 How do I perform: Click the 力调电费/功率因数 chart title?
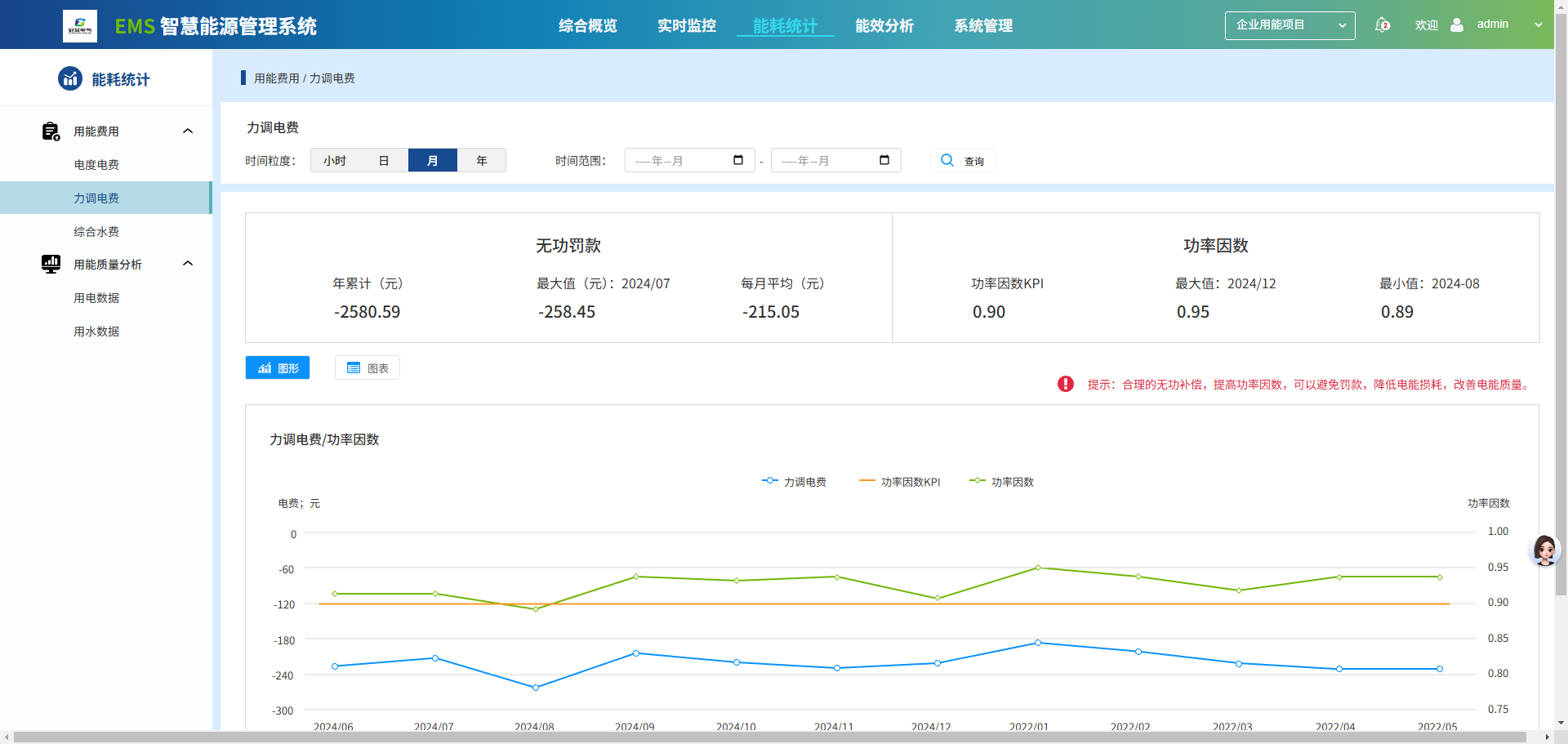point(324,439)
